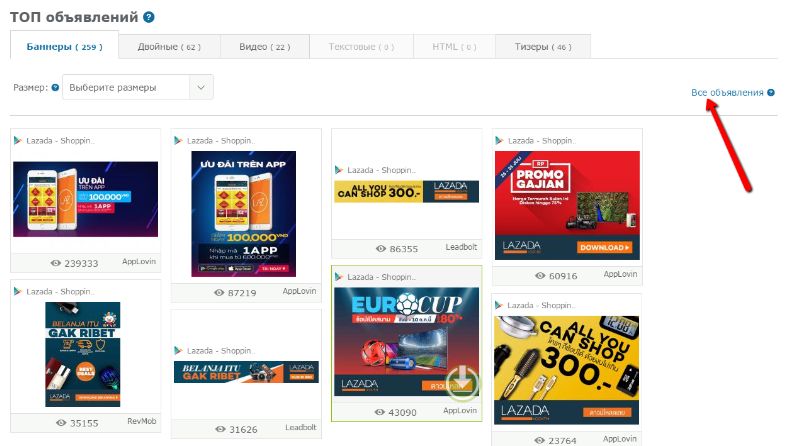This screenshot has width=785, height=446.
Task: Open the Belanja Itu Gak Ribet square banner
Action: coord(83,354)
